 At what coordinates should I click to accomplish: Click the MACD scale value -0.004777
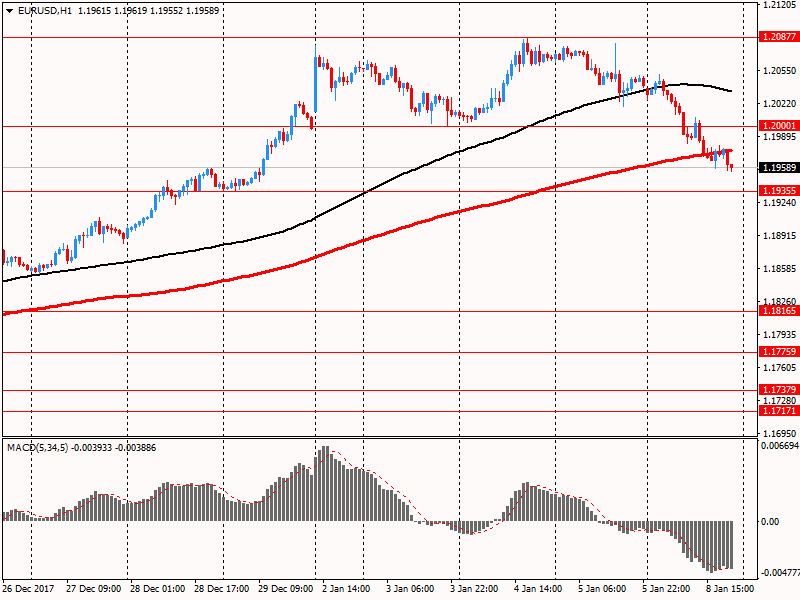point(780,572)
